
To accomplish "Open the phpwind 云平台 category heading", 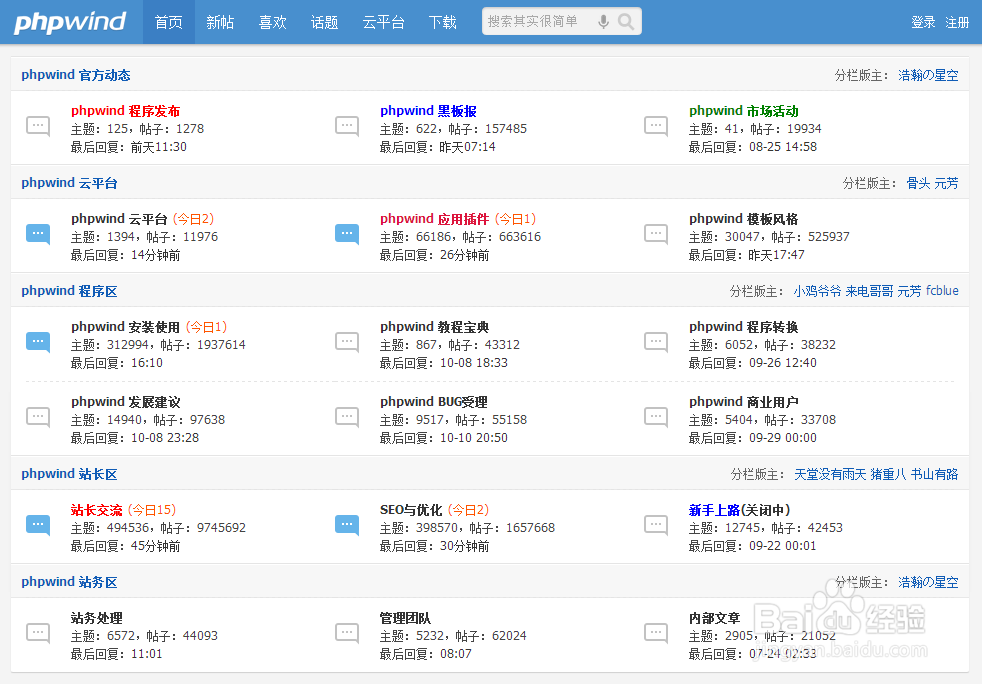I will [x=70, y=183].
